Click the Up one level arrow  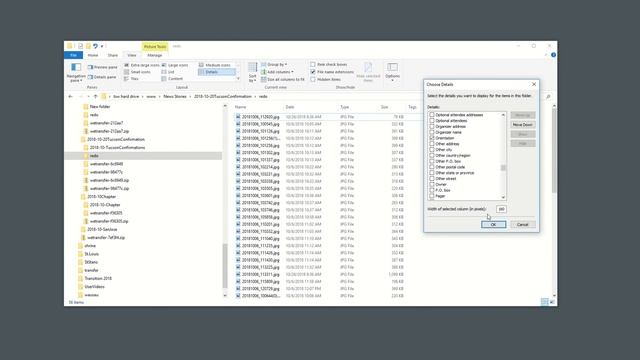[x=96, y=97]
